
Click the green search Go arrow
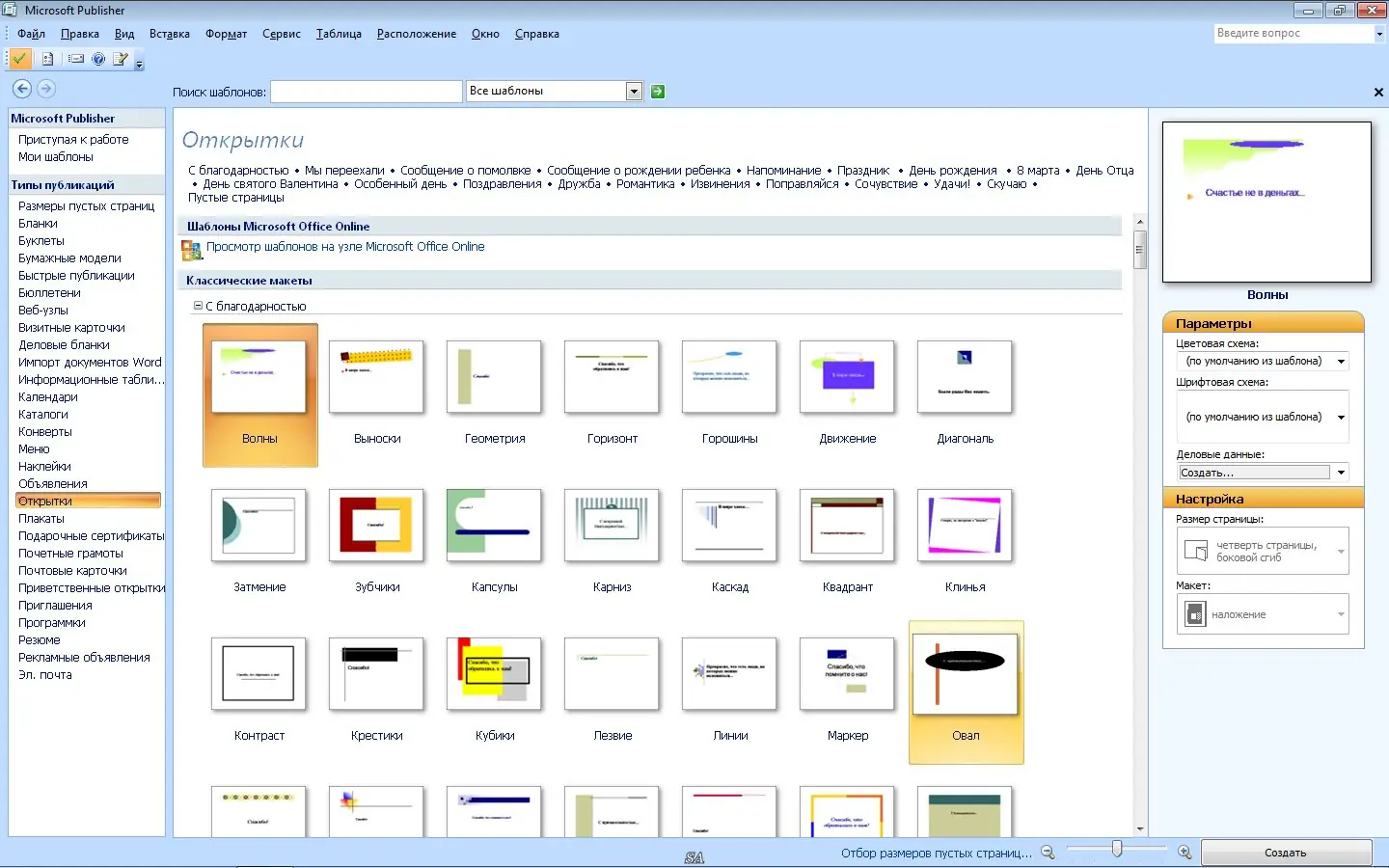pos(658,92)
